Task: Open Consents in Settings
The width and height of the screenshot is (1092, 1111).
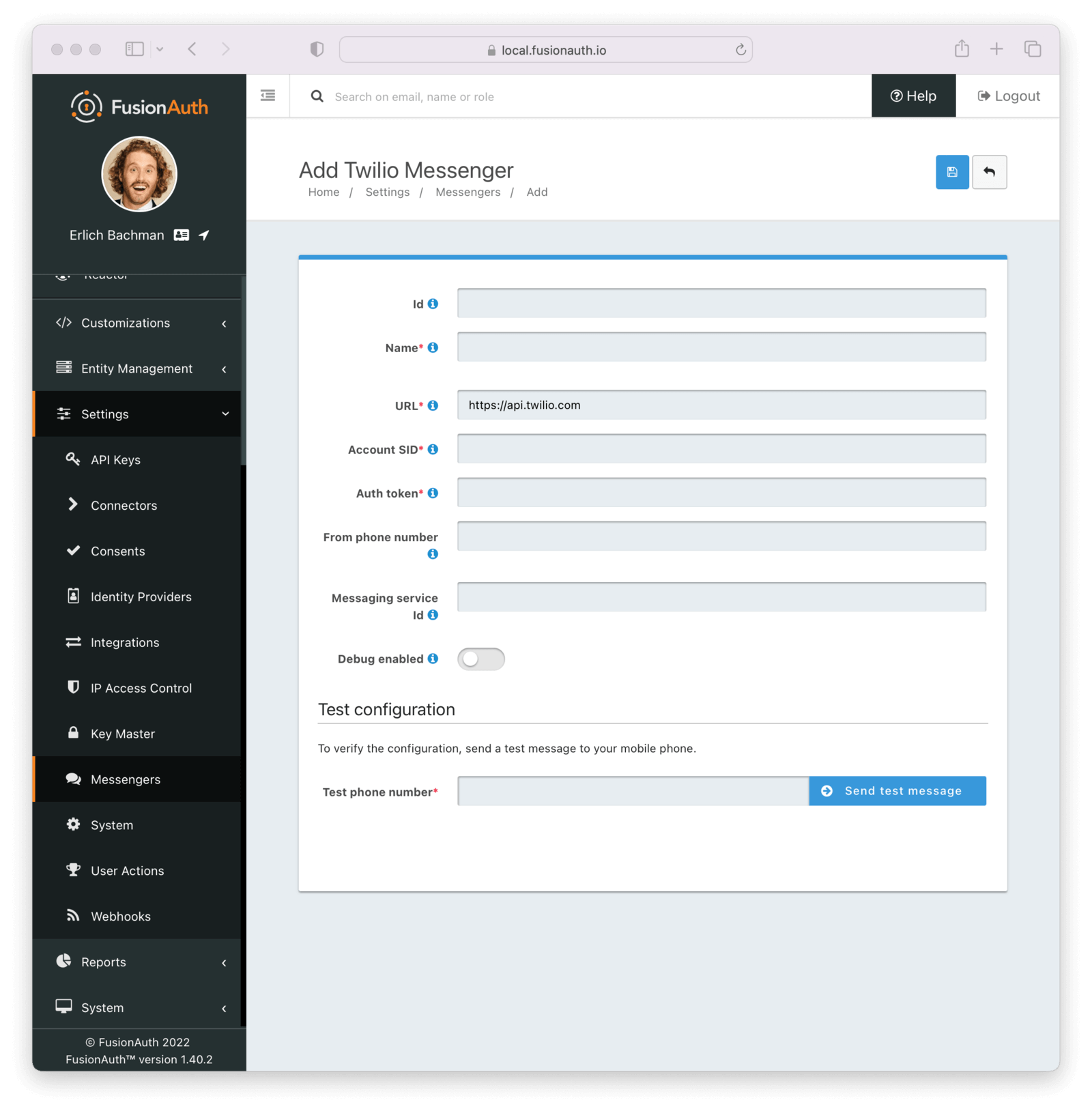Action: (x=136, y=551)
